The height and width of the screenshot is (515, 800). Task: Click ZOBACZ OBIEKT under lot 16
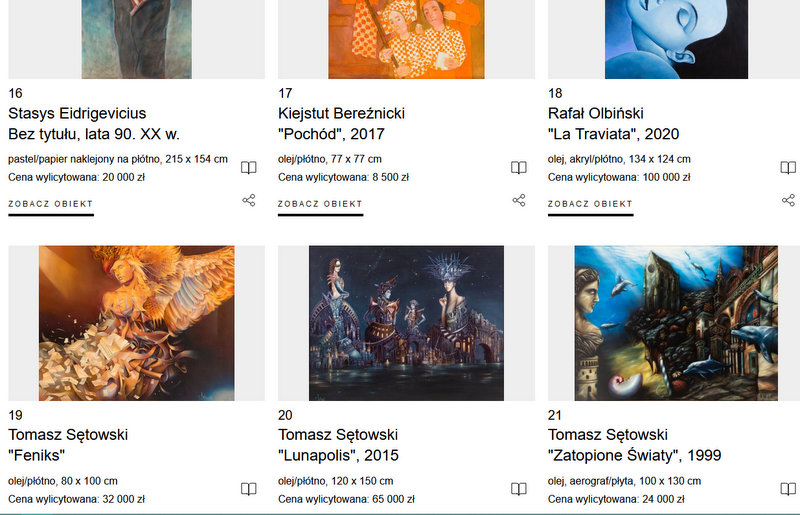pyautogui.click(x=51, y=204)
